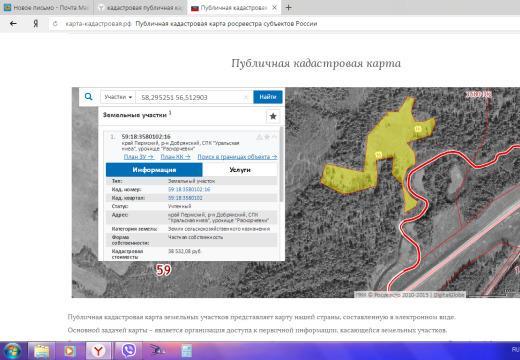Launch Viber from the taskbar
Screen dimensions: 520x360
(x=128, y=351)
